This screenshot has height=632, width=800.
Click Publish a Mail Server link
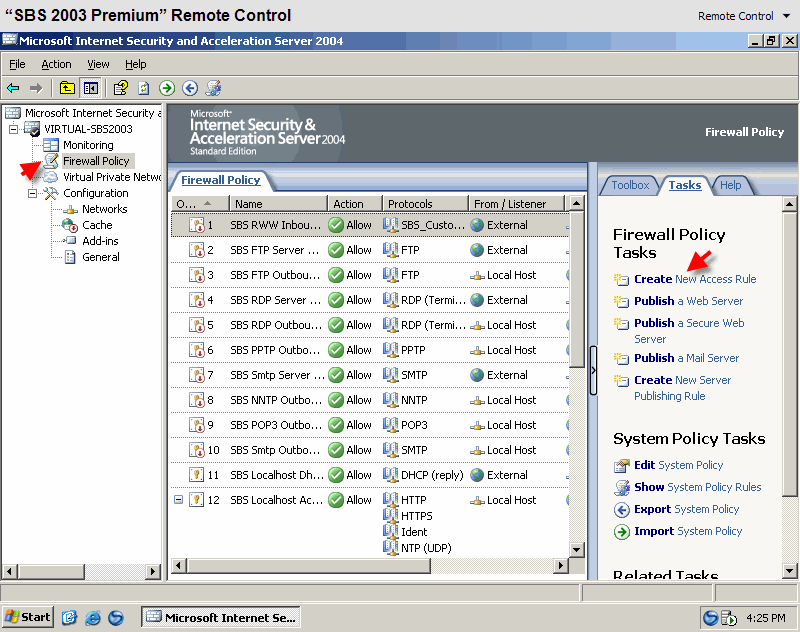pyautogui.click(x=686, y=358)
